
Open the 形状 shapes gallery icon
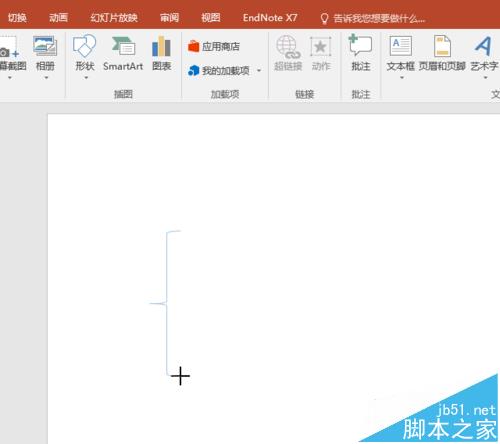pyautogui.click(x=85, y=46)
